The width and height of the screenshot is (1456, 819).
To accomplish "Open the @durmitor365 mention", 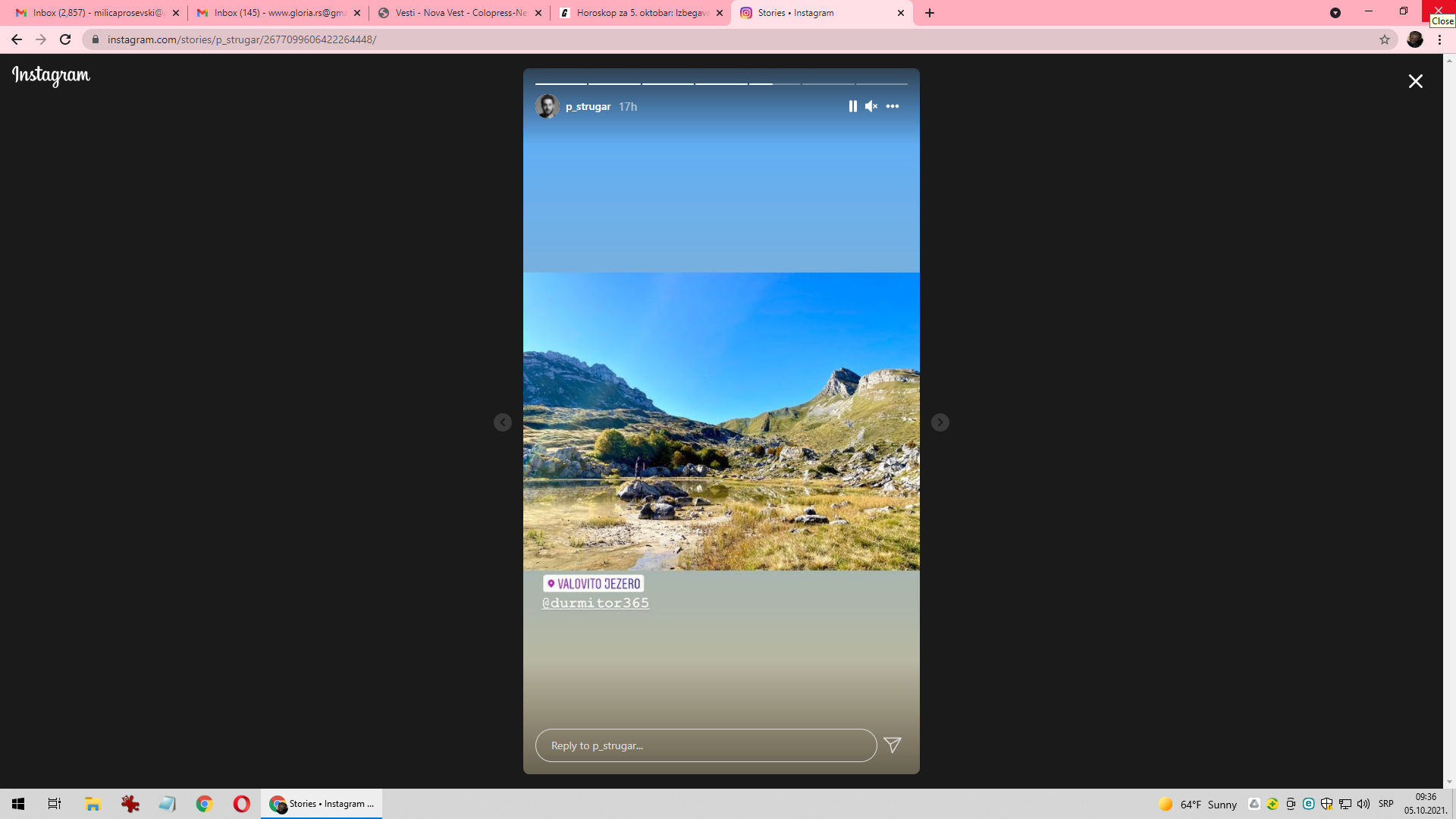I will point(595,603).
